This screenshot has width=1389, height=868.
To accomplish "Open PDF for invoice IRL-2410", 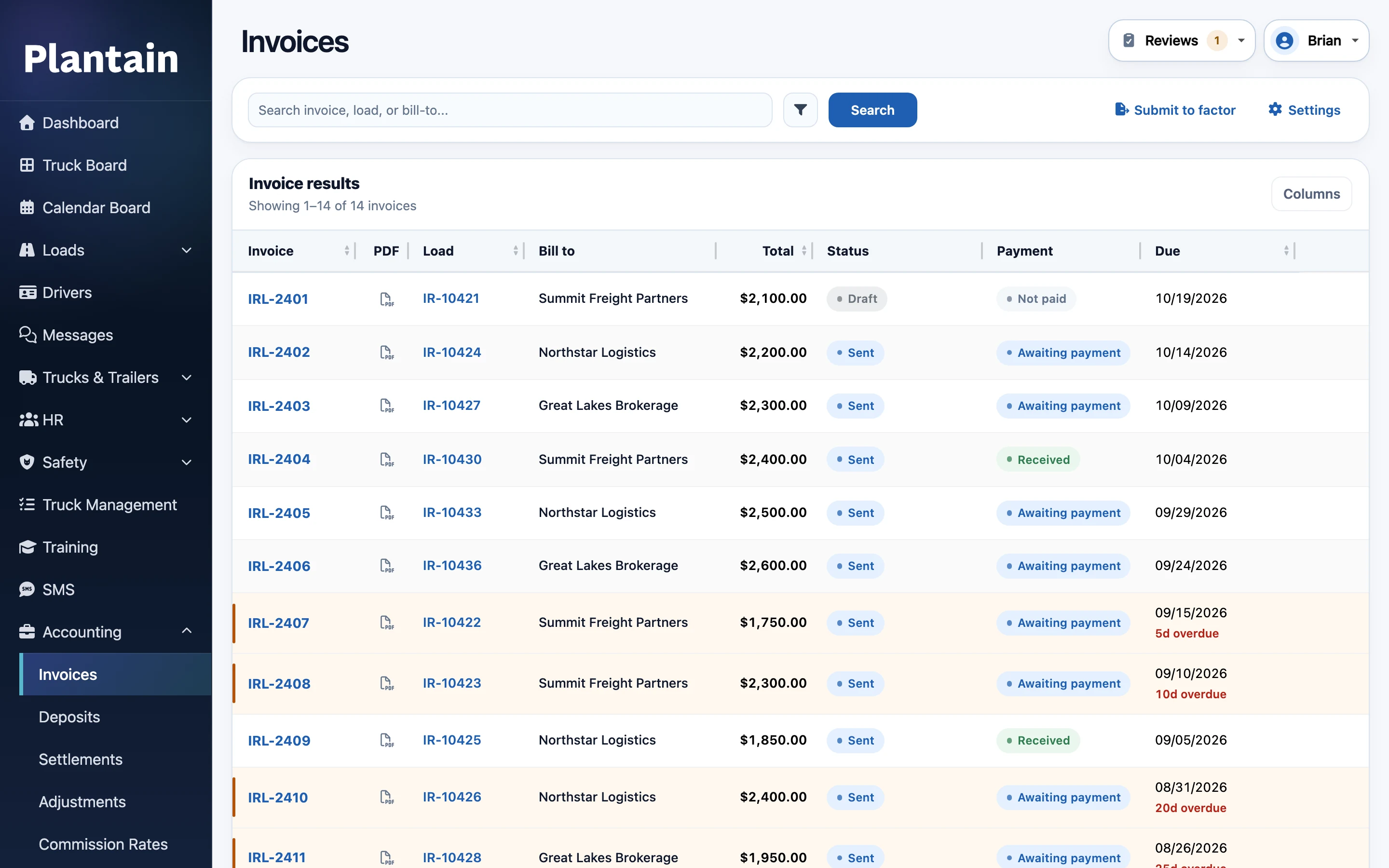I will (387, 798).
